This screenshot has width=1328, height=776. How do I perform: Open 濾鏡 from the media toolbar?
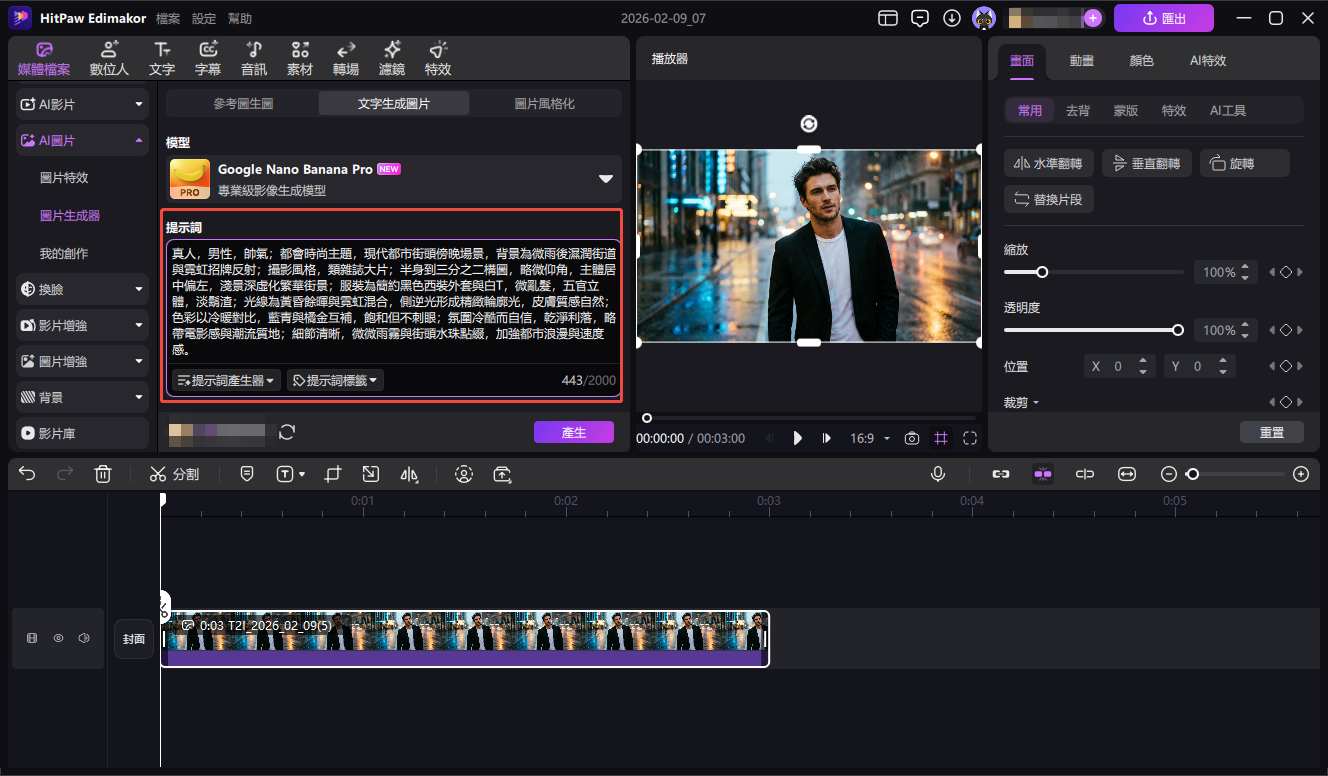391,56
